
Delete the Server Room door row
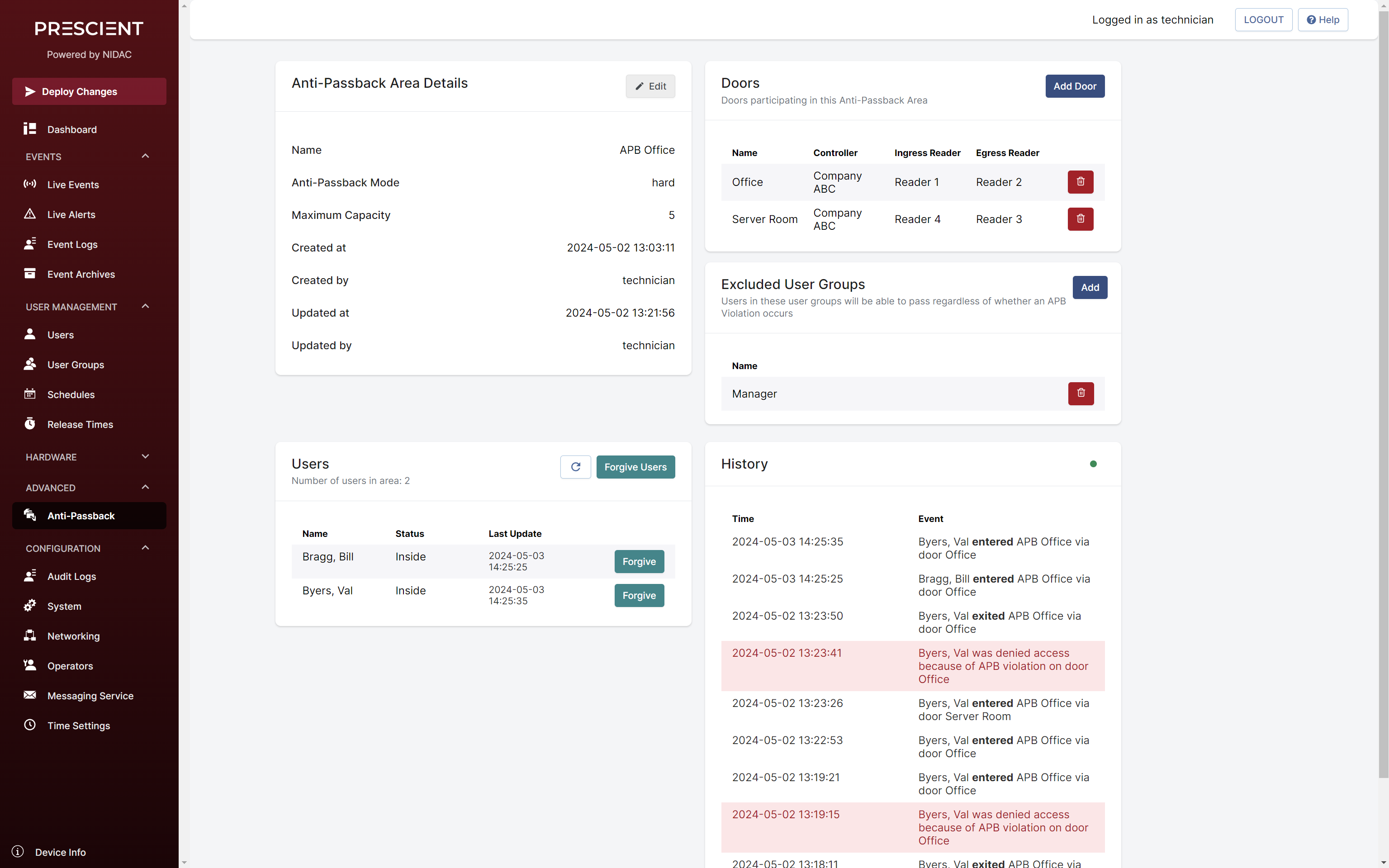click(1080, 219)
